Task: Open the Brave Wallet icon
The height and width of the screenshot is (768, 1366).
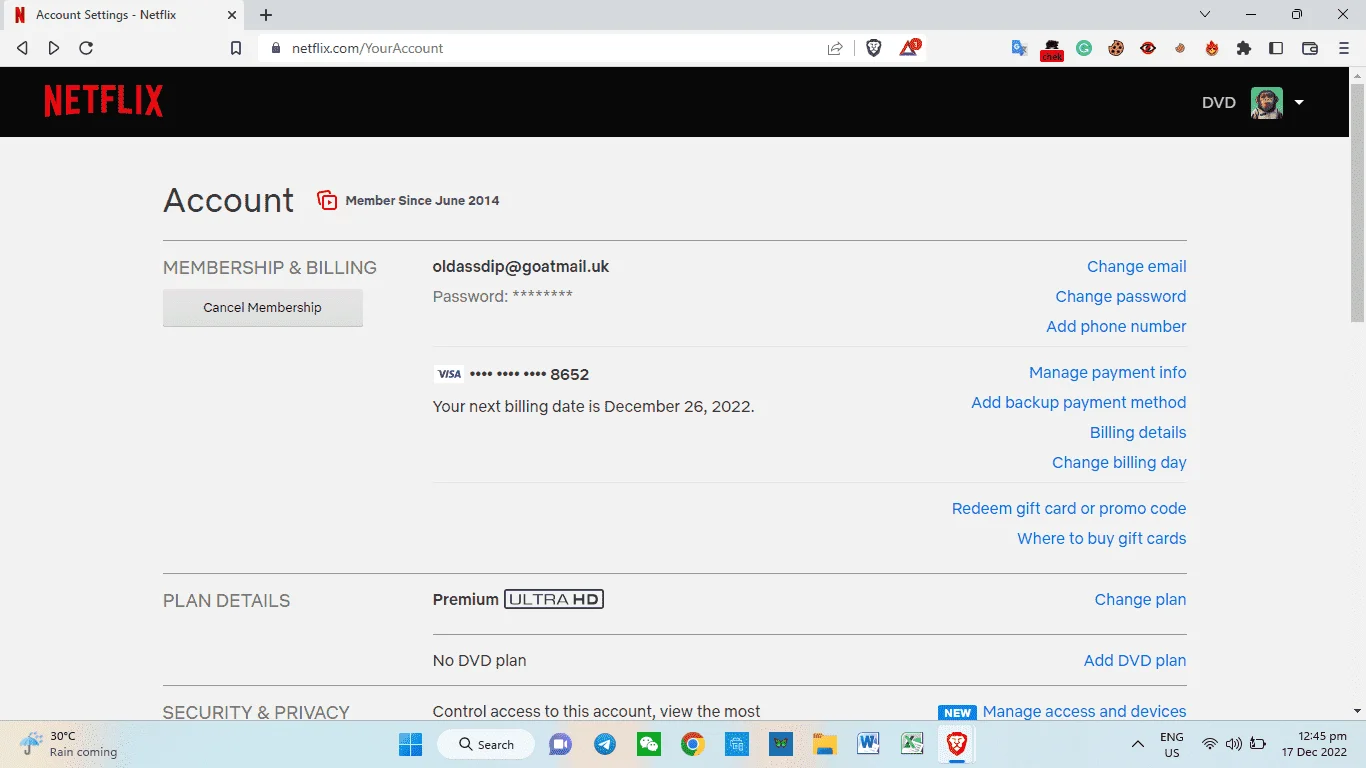Action: (1310, 48)
